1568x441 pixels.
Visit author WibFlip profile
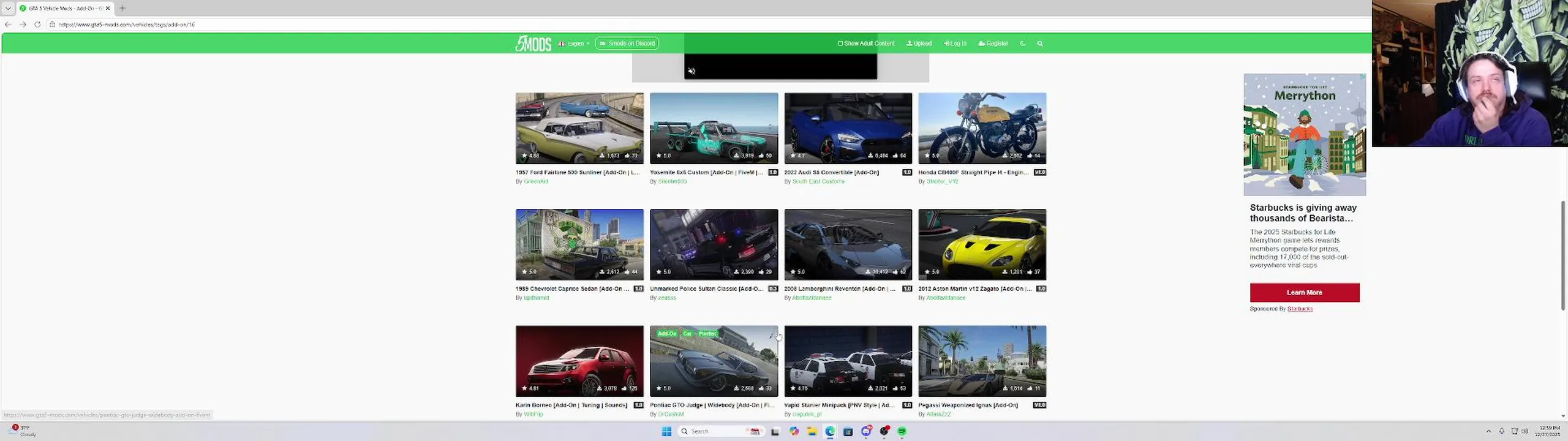coord(533,414)
